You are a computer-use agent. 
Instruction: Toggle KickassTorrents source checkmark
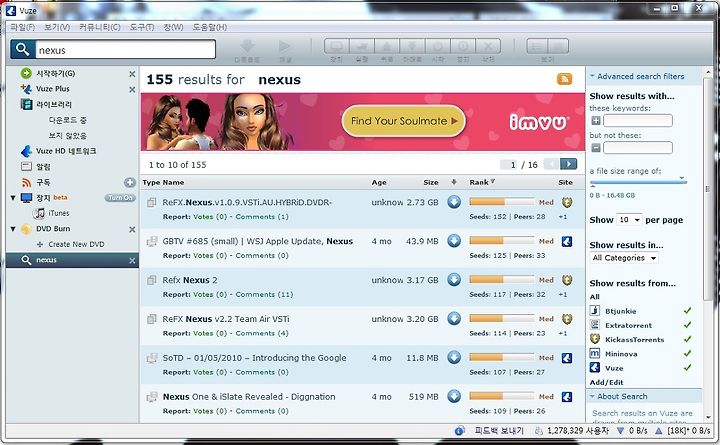[687, 339]
